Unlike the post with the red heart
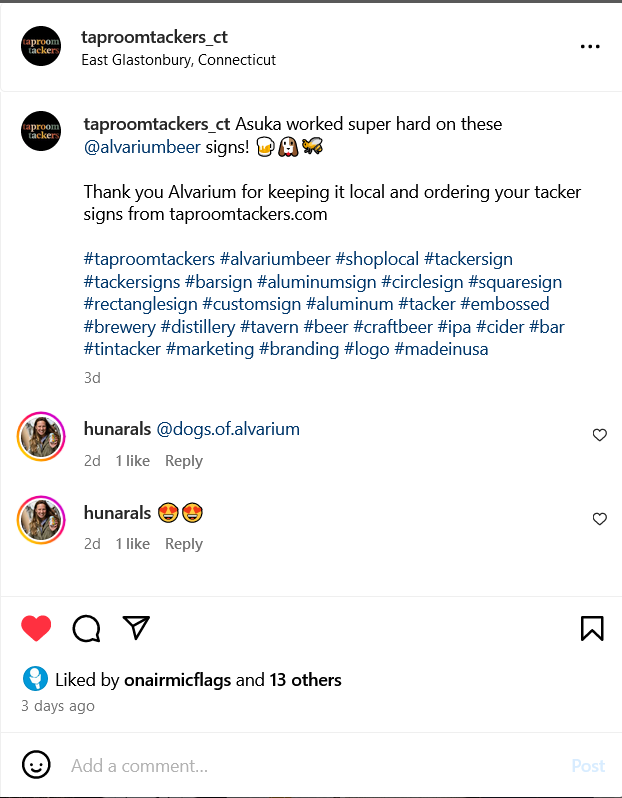Viewport: 622px width, 798px height. click(x=36, y=628)
